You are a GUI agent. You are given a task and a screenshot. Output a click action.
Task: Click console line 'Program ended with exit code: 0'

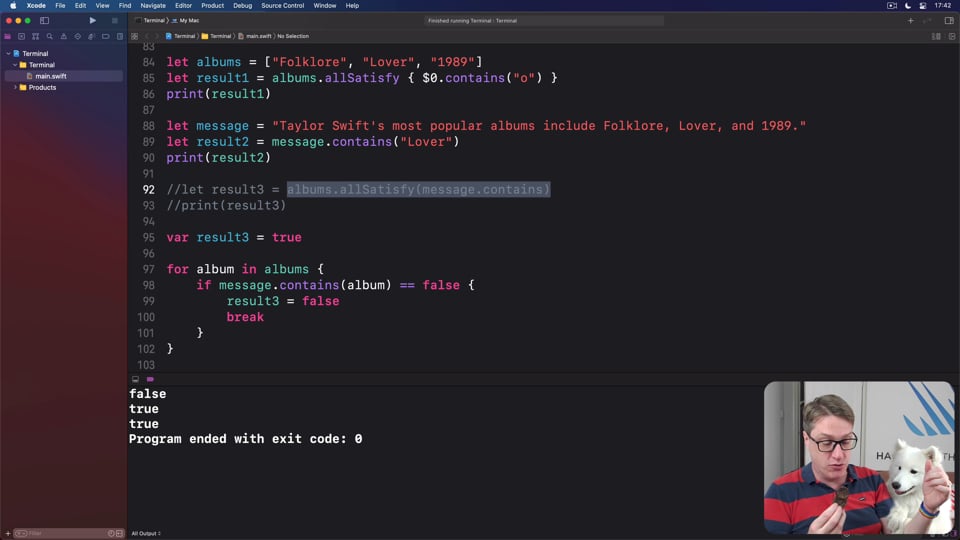click(246, 439)
